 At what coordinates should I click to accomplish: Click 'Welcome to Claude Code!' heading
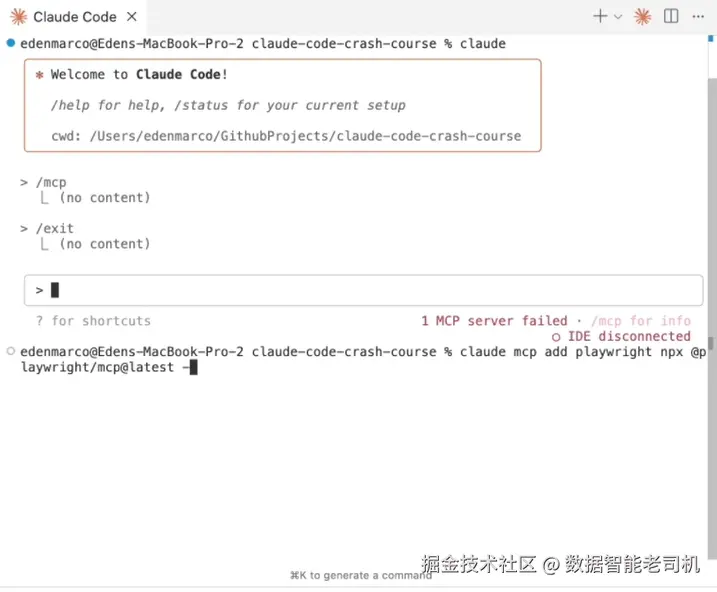139,74
